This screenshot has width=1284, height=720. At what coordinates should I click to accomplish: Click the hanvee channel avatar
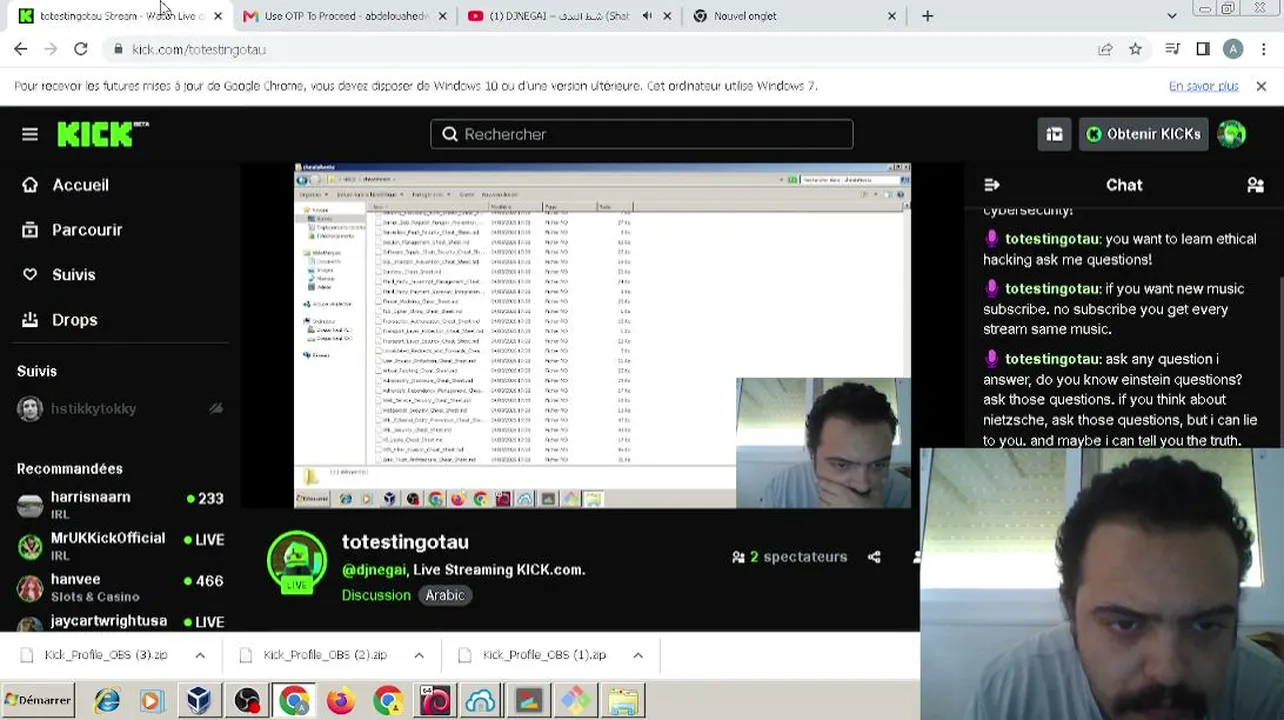(30, 588)
